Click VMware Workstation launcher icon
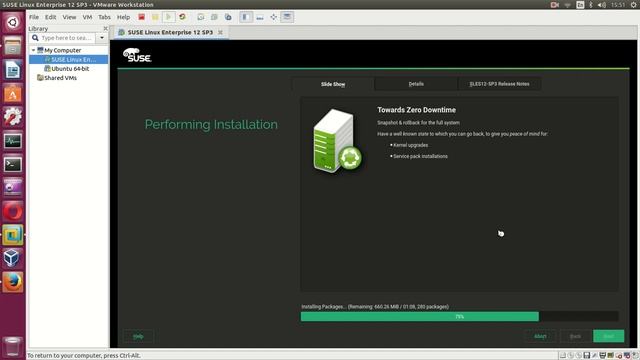The image size is (640, 360). pos(13,235)
